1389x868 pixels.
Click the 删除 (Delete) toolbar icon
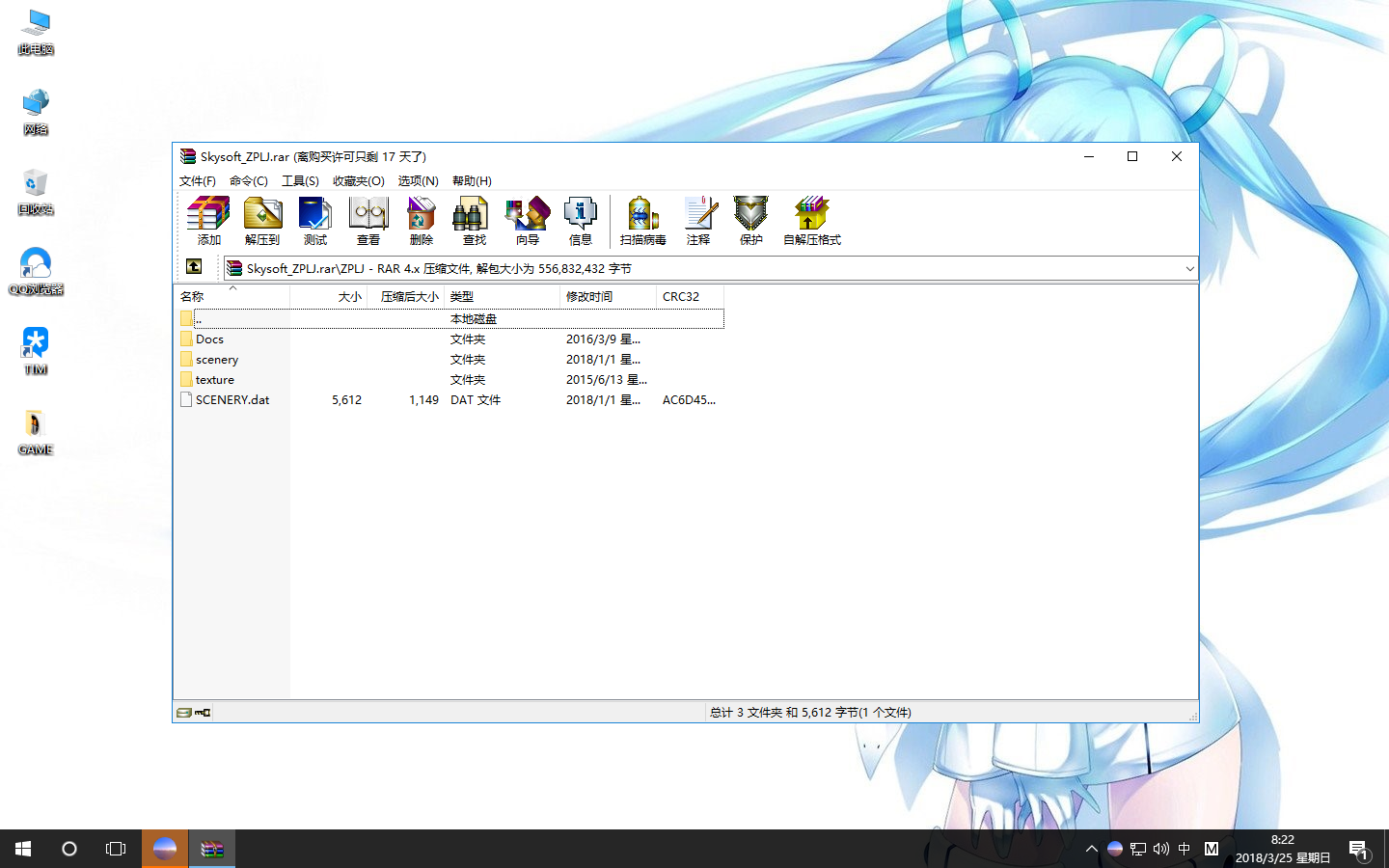click(x=421, y=221)
